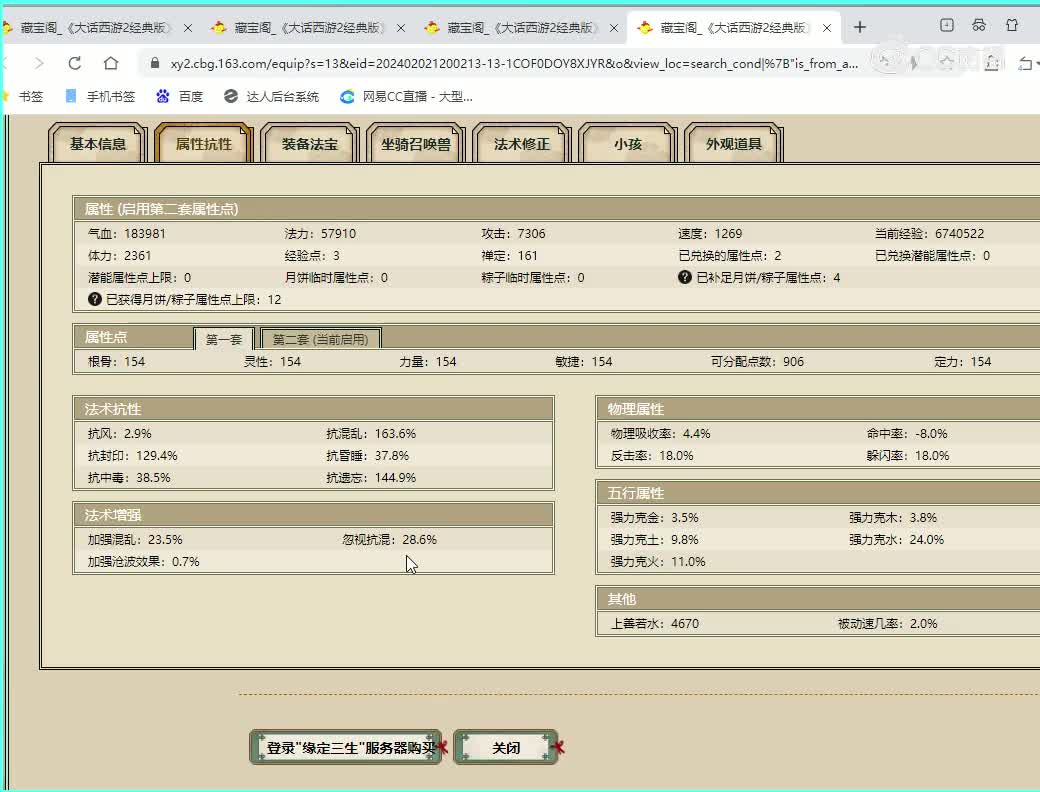This screenshot has height=792, width=1040.
Task: Switch to the 法术修正 tab
Action: (x=521, y=143)
